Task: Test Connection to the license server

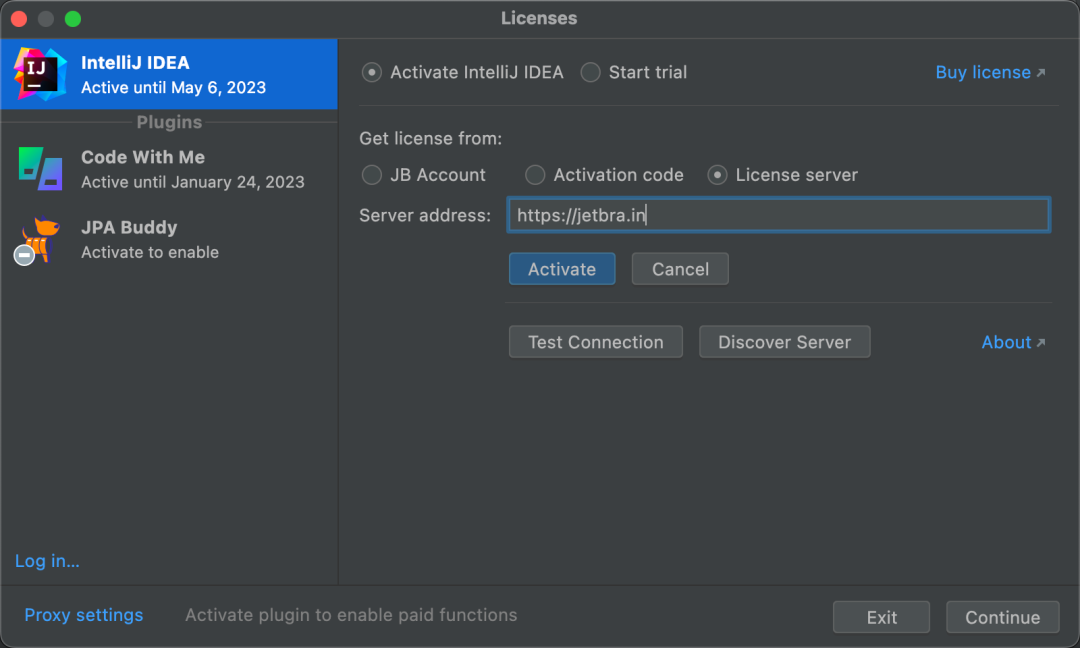Action: (x=596, y=342)
